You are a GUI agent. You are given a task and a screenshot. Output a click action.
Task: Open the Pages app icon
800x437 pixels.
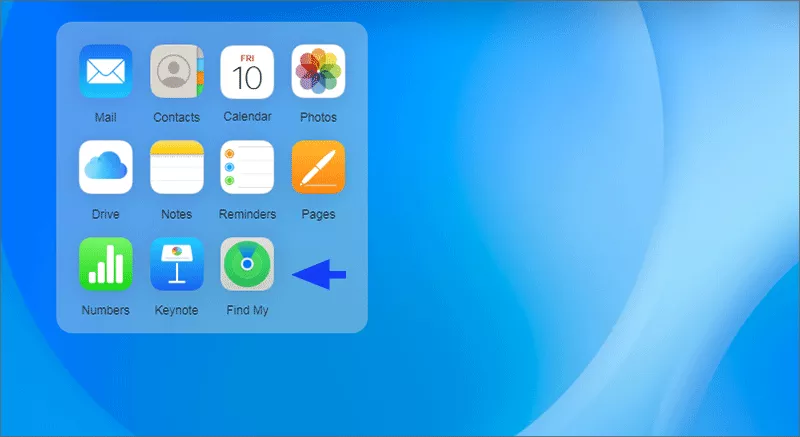click(x=318, y=167)
